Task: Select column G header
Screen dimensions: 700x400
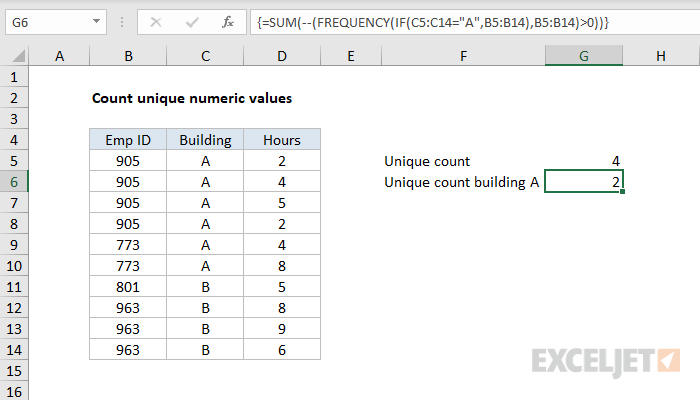Action: tap(584, 57)
